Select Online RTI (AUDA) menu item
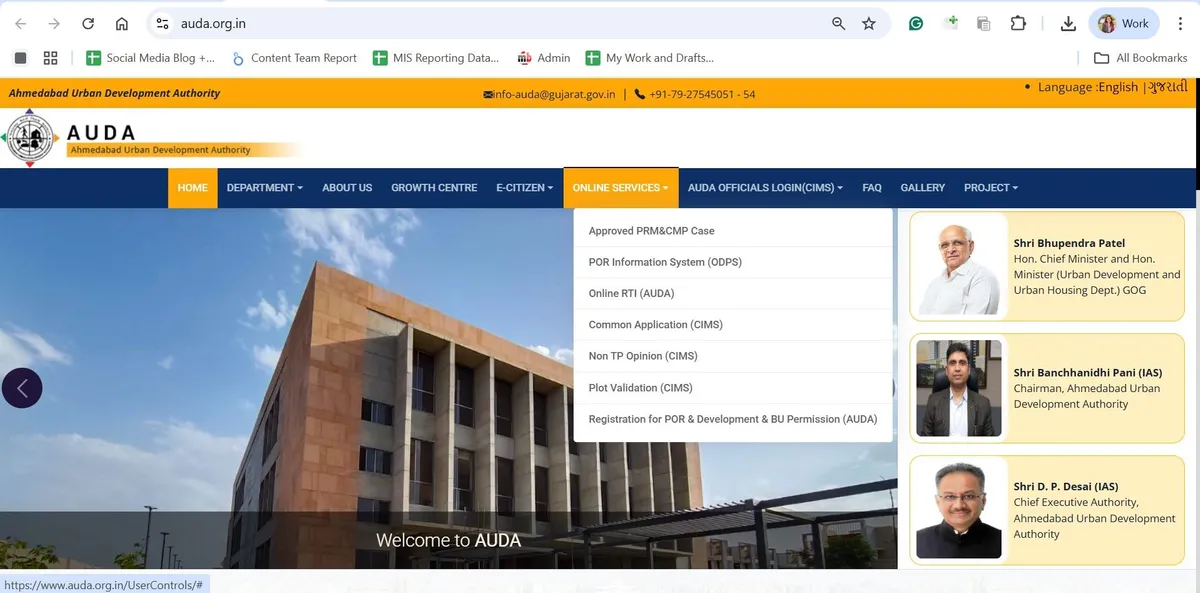The width and height of the screenshot is (1200, 593). coord(631,294)
